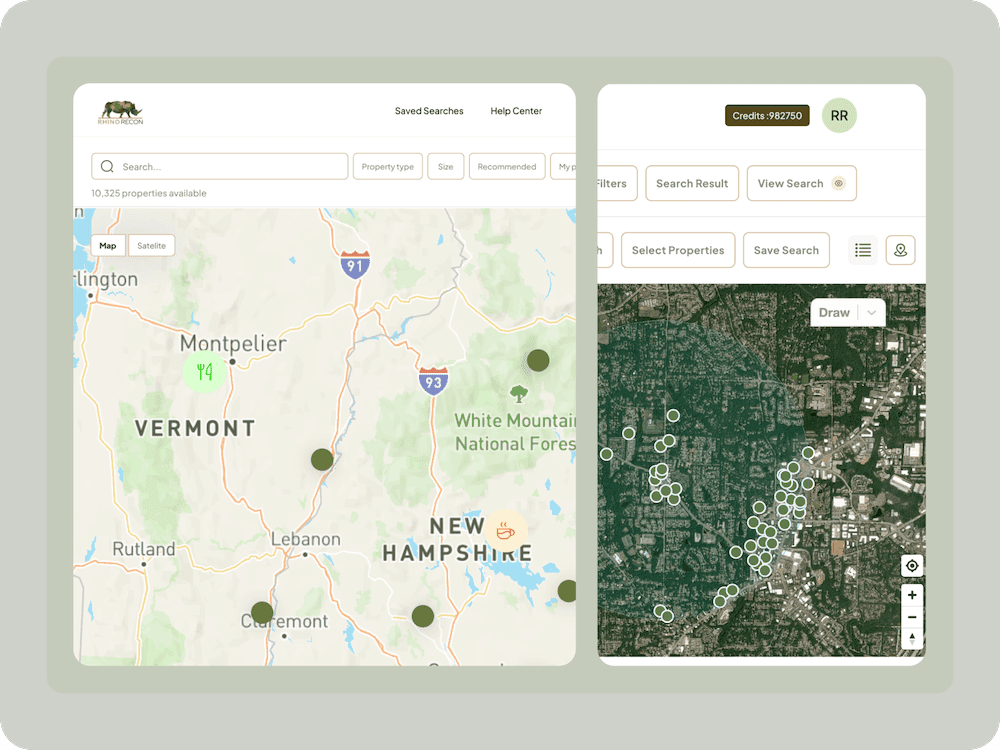Open Saved Searches
The width and height of the screenshot is (1000, 750).
[x=429, y=111]
